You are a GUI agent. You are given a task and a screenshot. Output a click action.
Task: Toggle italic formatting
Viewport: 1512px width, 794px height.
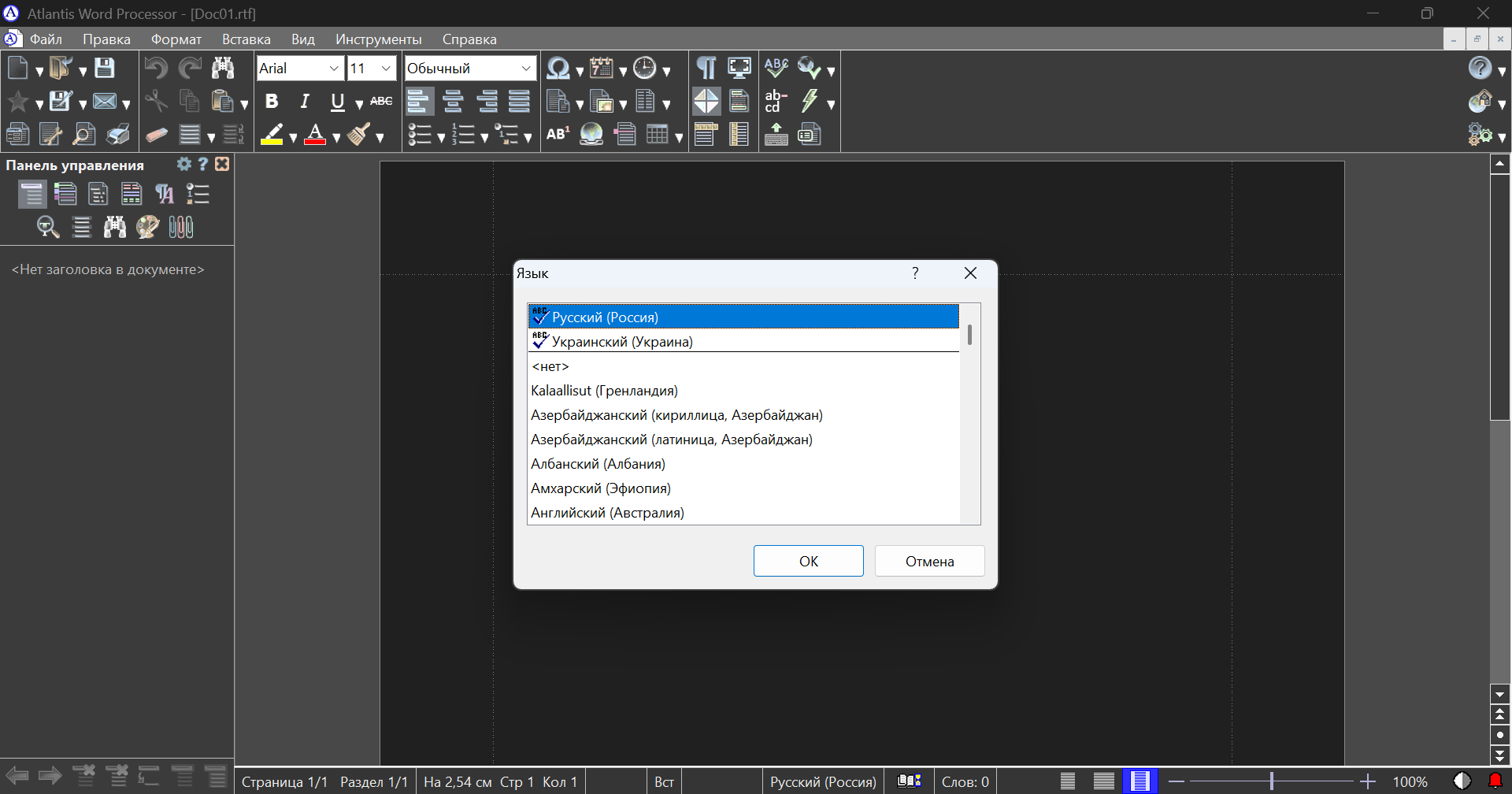[305, 101]
